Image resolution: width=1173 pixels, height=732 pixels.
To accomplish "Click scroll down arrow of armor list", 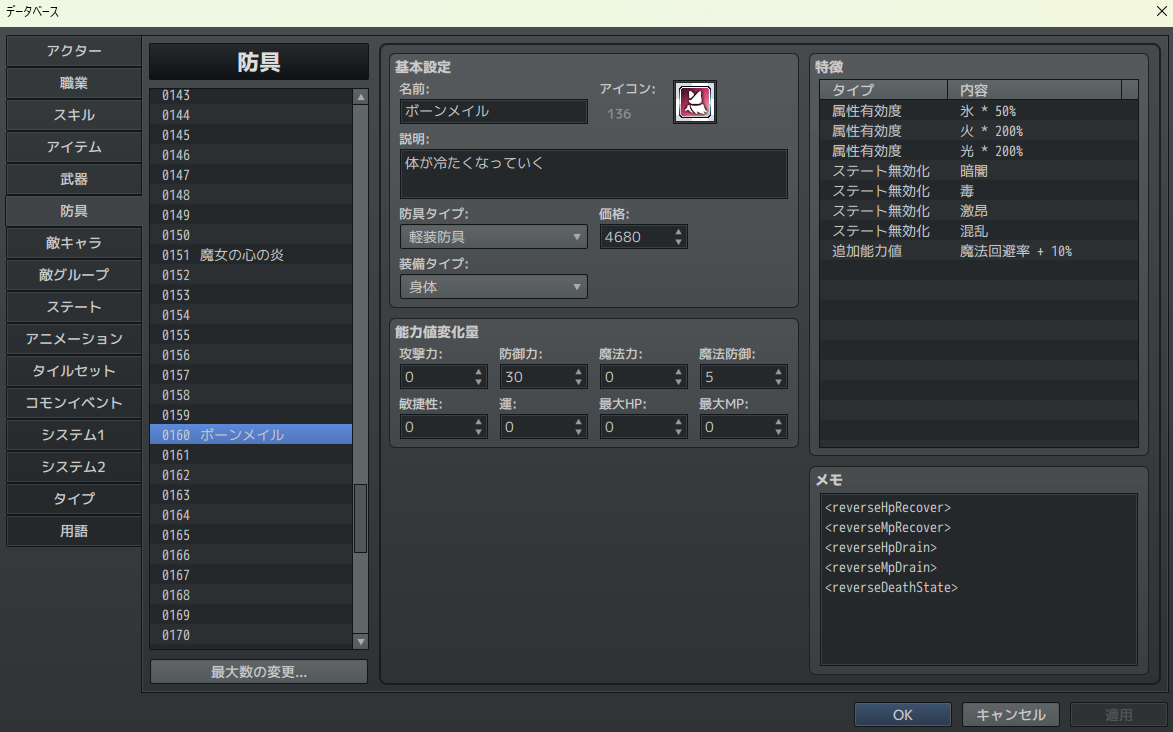I will (x=361, y=641).
